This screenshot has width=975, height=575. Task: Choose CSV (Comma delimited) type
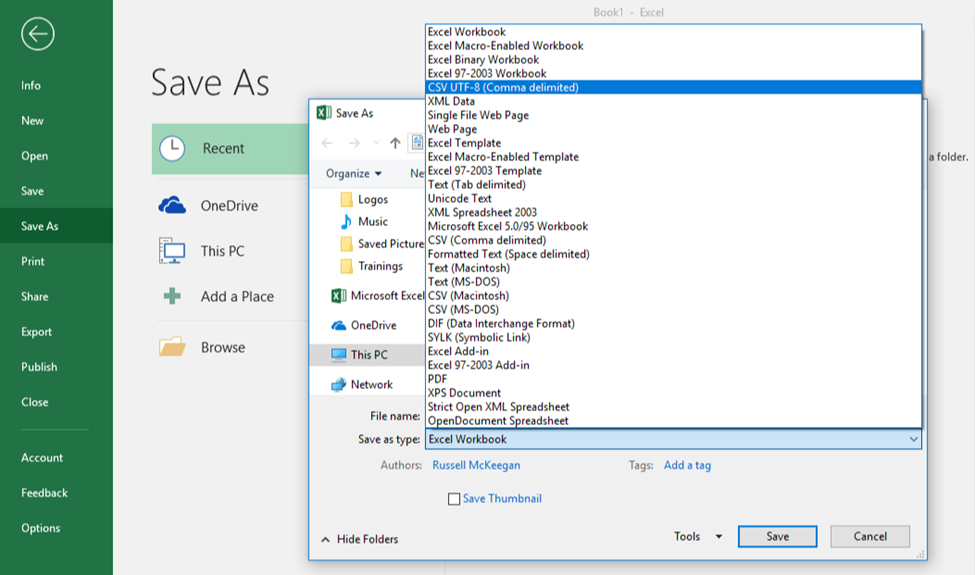673,240
